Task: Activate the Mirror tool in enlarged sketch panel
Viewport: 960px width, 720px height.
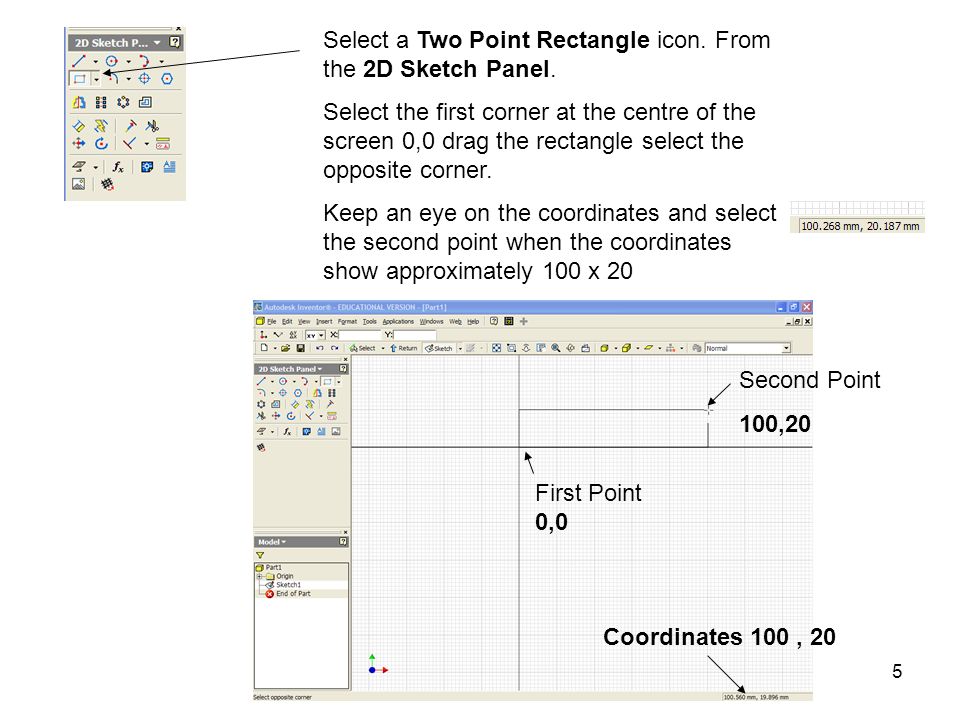Action: [x=79, y=102]
